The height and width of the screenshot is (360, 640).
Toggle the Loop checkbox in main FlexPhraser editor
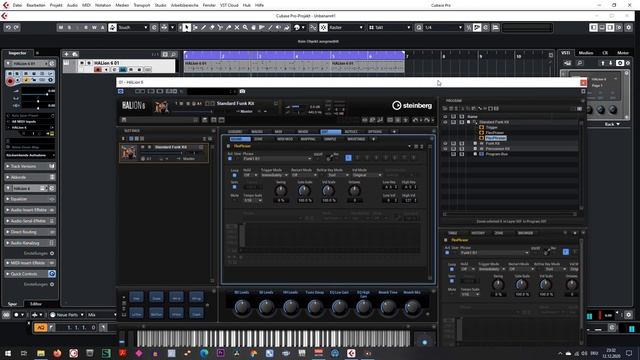[x=234, y=175]
